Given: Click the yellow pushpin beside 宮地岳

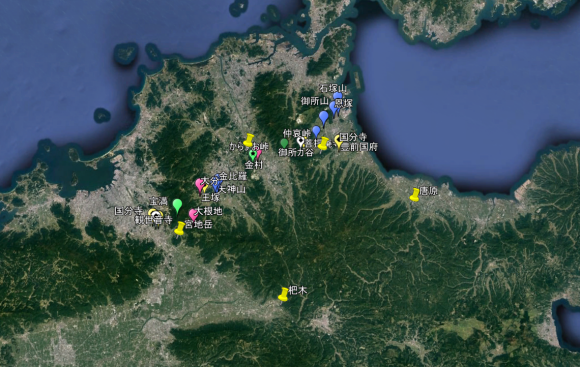Looking at the screenshot, I should point(179,228).
